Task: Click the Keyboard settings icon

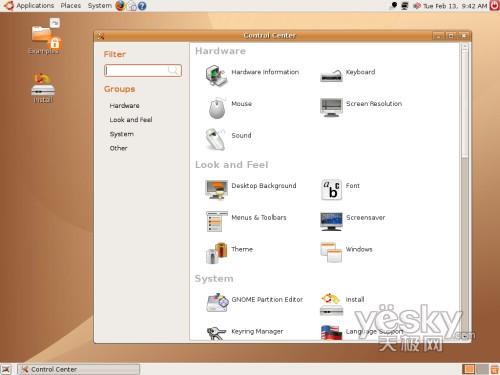Action: tap(331, 76)
